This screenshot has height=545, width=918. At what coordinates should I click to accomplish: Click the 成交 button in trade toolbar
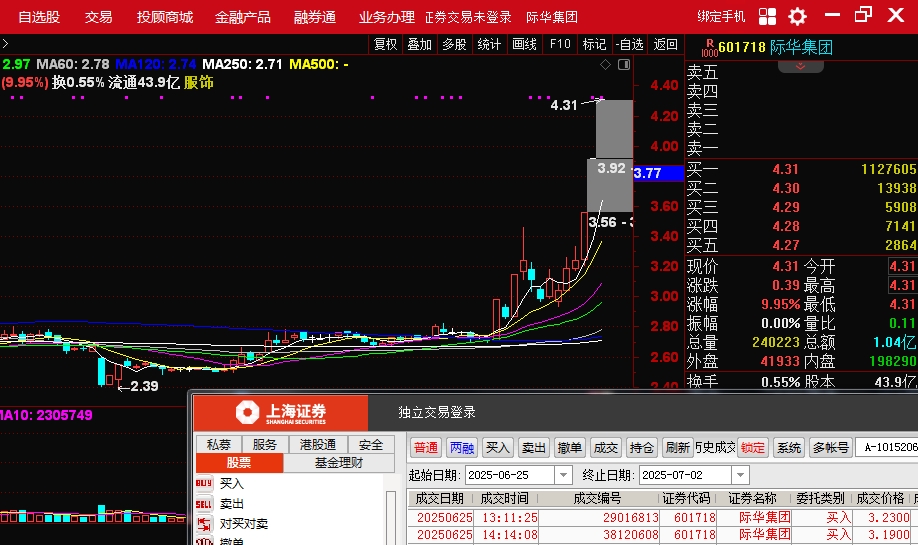point(606,447)
